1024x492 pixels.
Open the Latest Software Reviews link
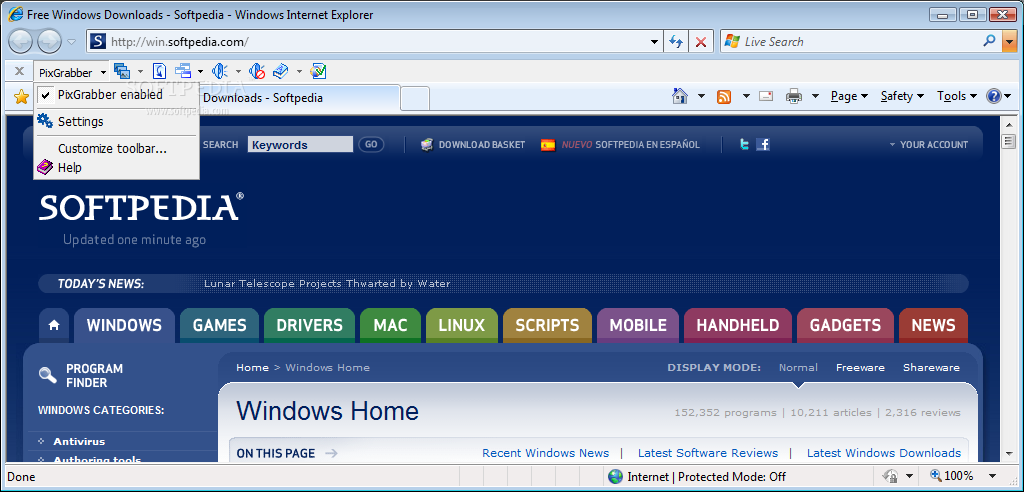[x=708, y=453]
